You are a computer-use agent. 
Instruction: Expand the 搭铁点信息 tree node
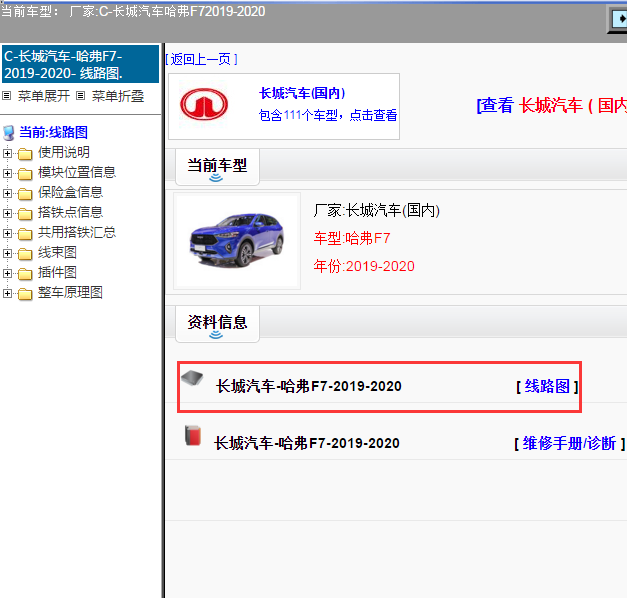click(7, 213)
